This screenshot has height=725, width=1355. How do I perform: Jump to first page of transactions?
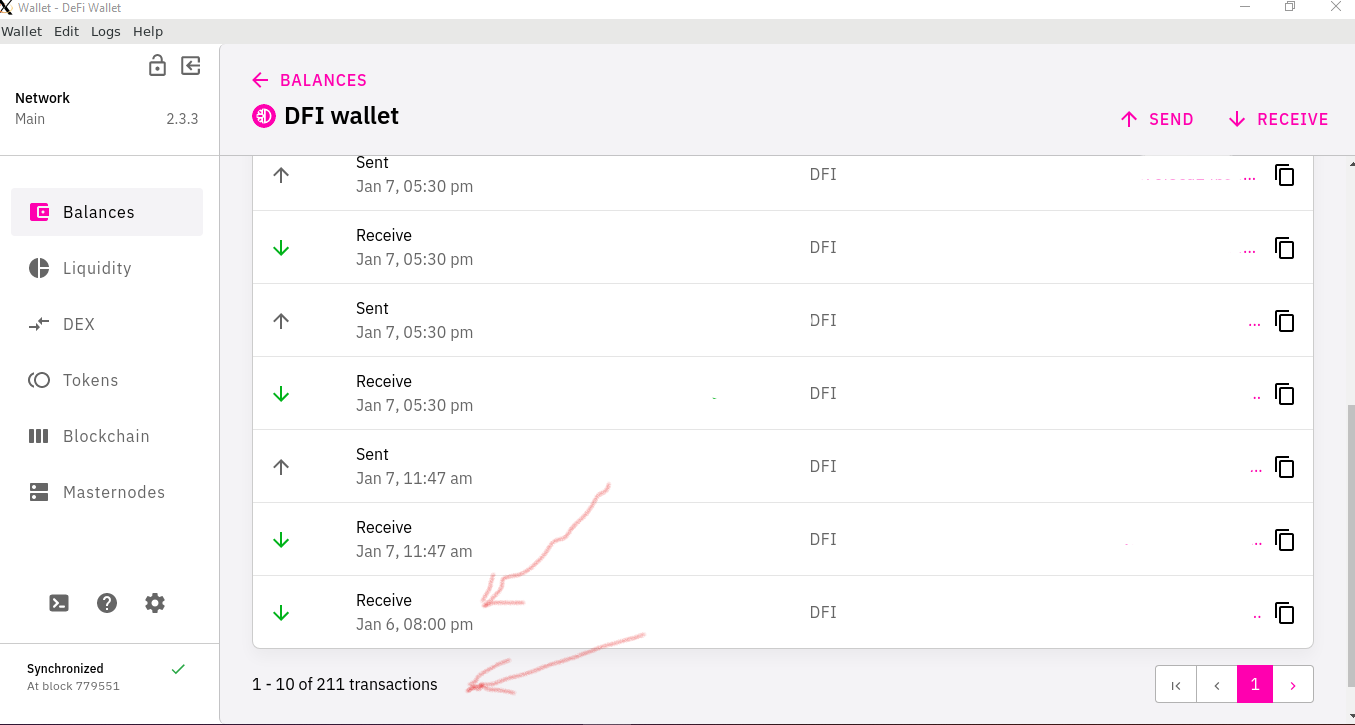coord(1176,685)
